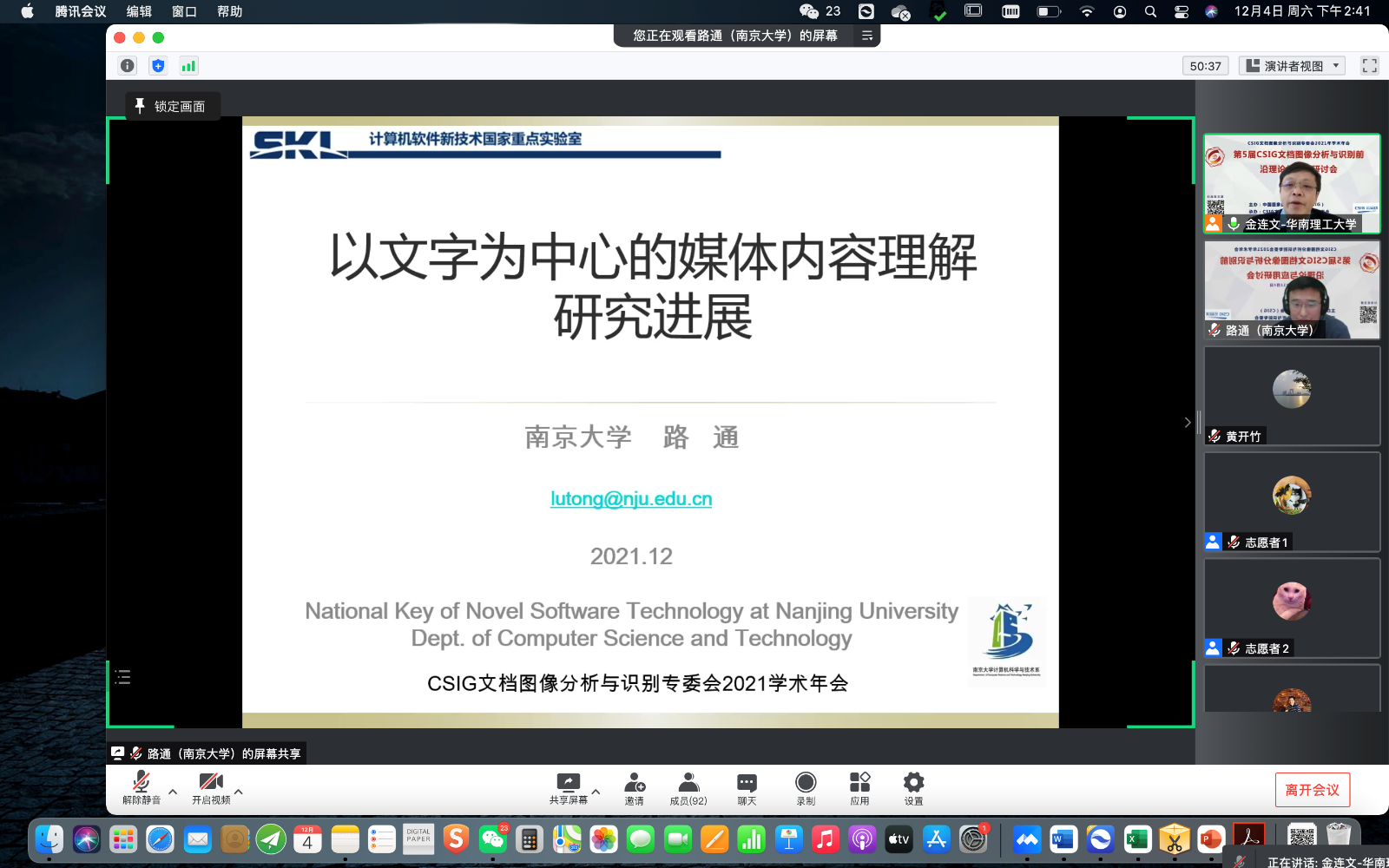Open the 窗口 menu in the menu bar

click(x=184, y=11)
